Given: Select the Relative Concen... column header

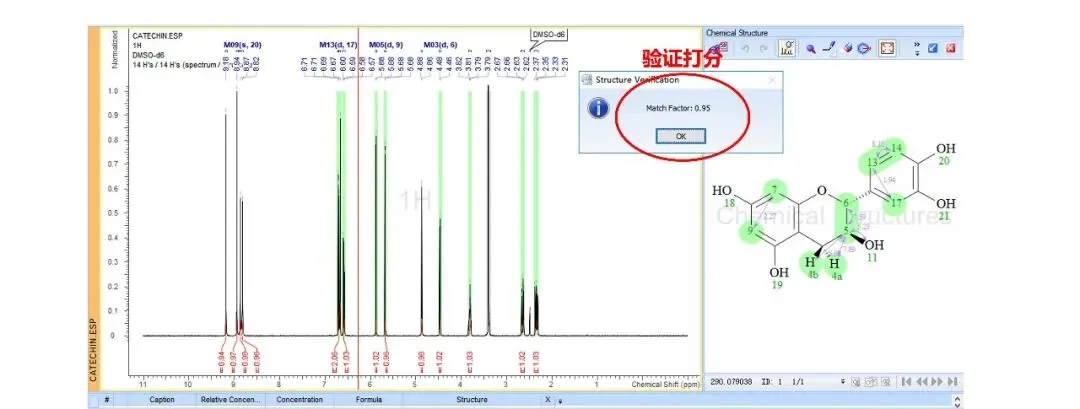Looking at the screenshot, I should (231, 399).
